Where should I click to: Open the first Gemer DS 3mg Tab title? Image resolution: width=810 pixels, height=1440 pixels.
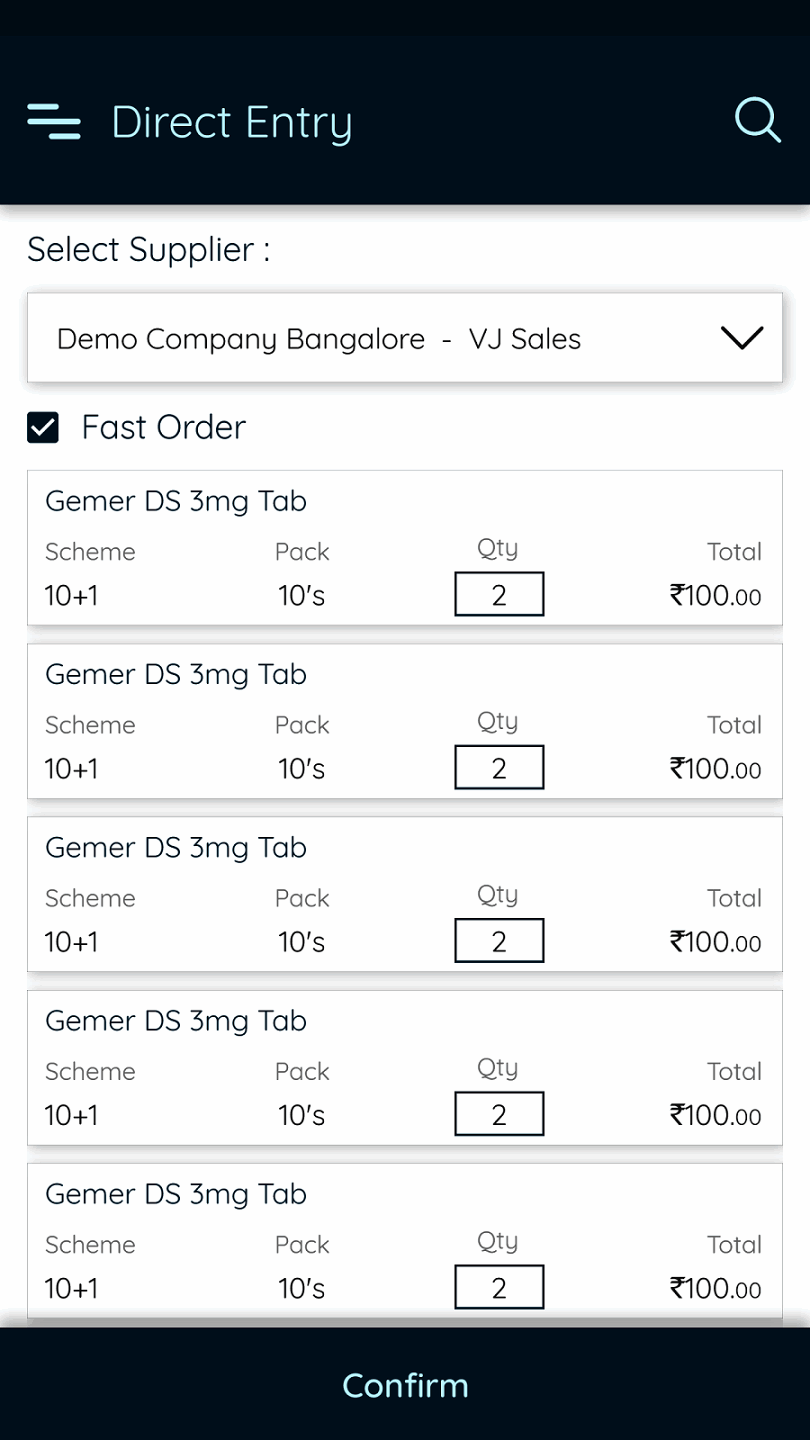pos(176,501)
